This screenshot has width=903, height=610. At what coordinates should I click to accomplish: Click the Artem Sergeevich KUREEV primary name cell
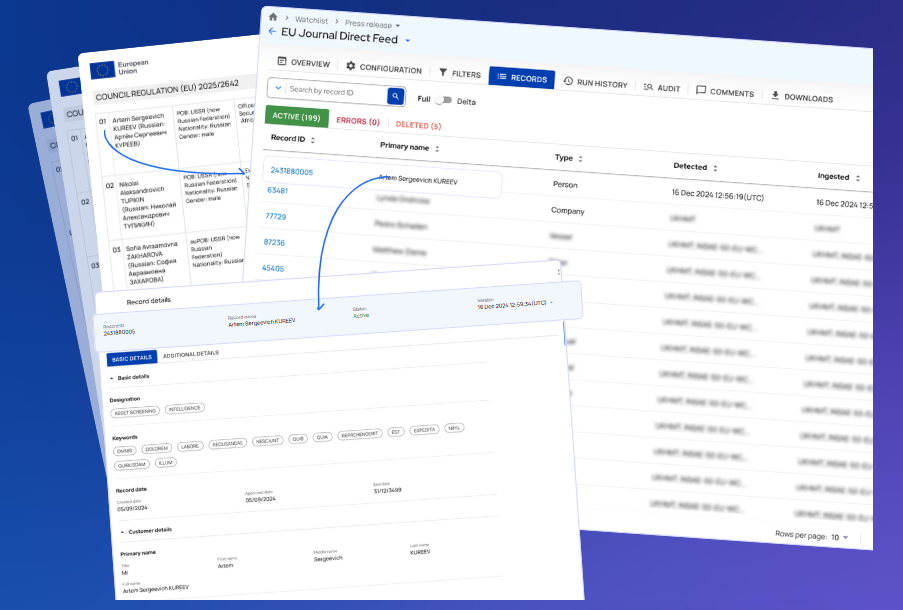coord(418,180)
